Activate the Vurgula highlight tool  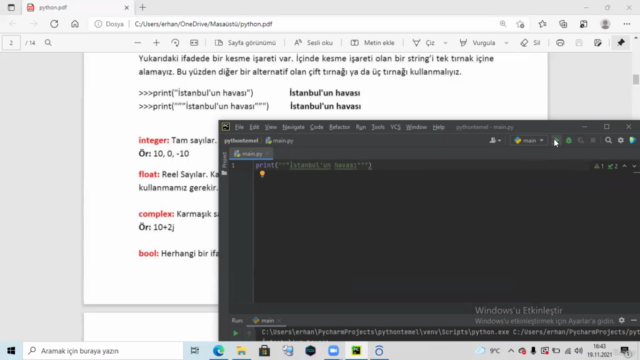(477, 43)
